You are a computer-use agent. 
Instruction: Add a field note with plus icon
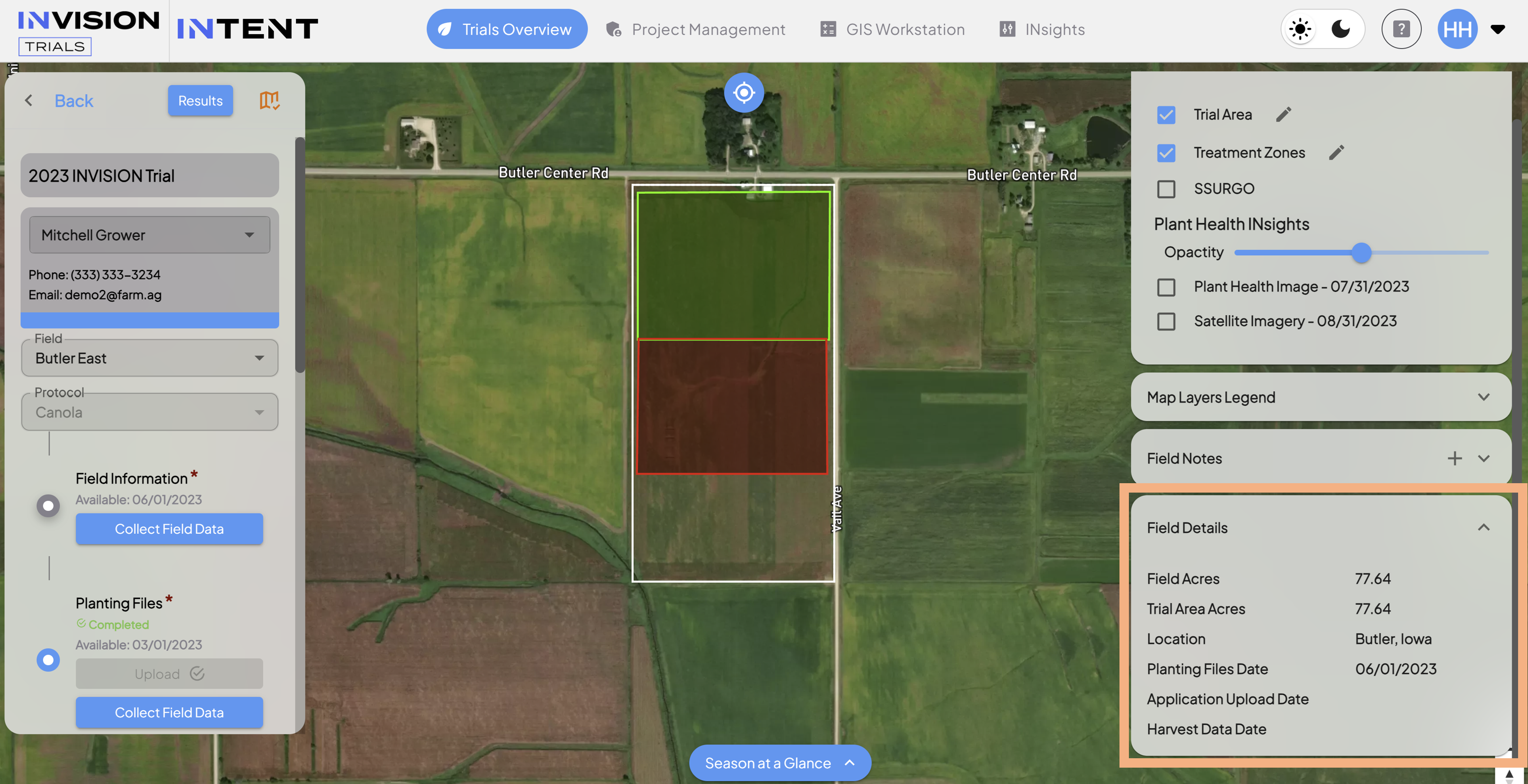(1454, 458)
